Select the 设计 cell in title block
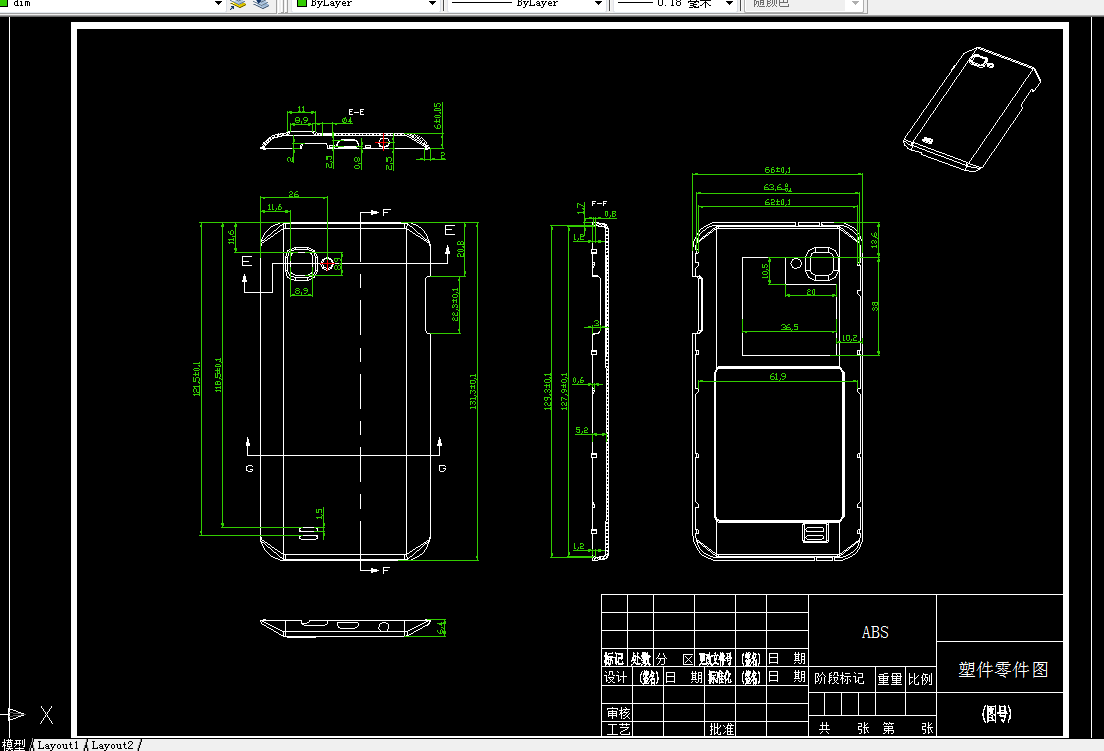This screenshot has height=751, width=1104. 615,677
